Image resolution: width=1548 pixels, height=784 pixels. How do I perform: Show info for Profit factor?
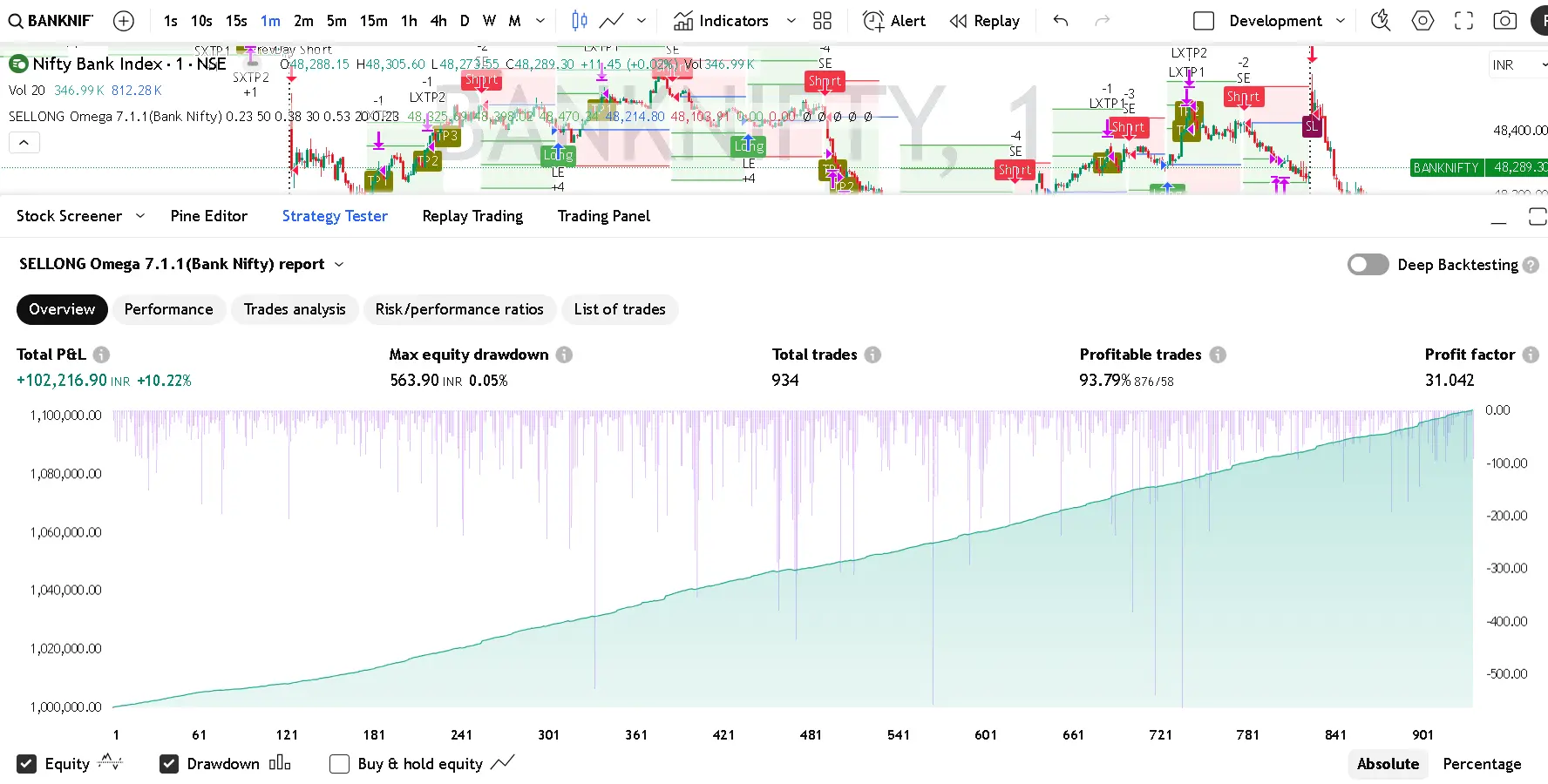(x=1531, y=355)
